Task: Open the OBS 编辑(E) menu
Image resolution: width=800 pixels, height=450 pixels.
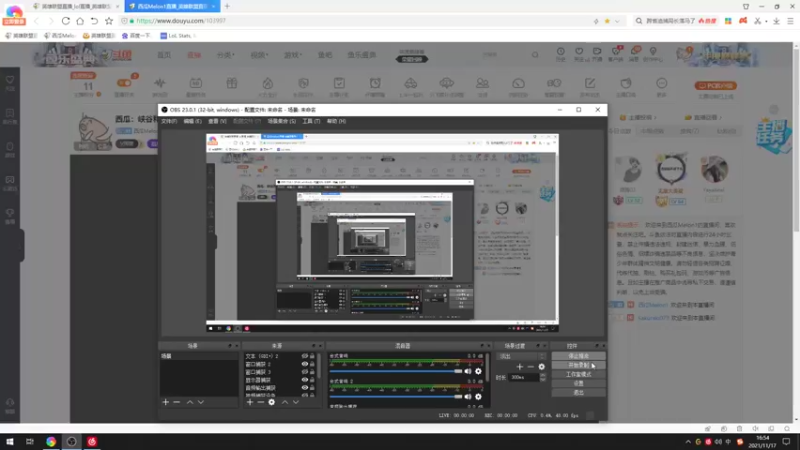Action: pyautogui.click(x=192, y=121)
